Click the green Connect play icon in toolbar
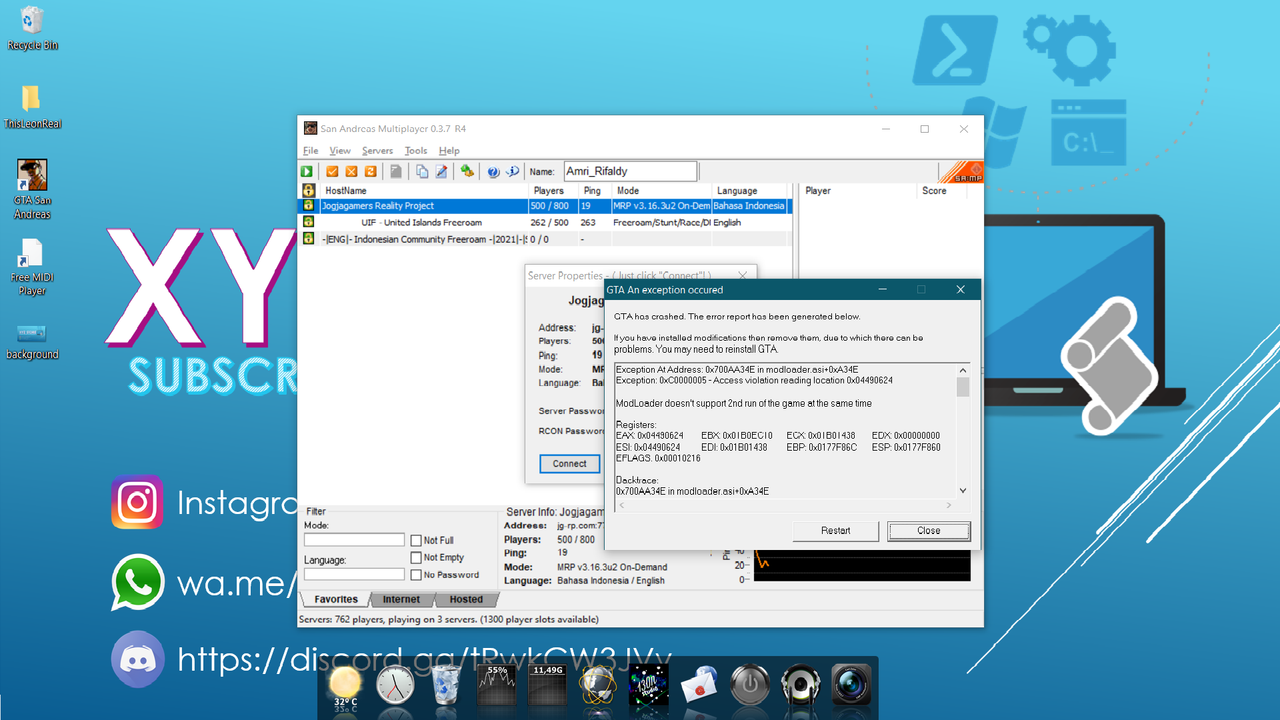Viewport: 1280px width, 720px height. coord(307,172)
